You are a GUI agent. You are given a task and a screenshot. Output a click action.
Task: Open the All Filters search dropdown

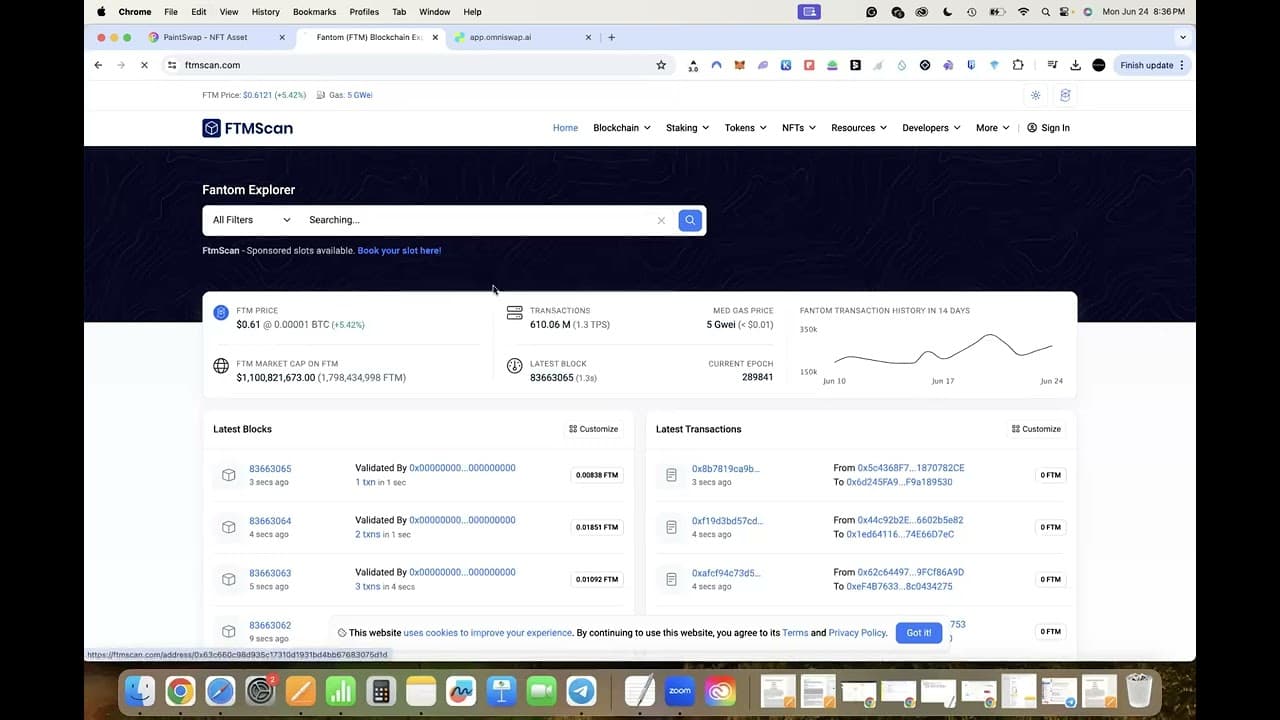[x=251, y=220]
